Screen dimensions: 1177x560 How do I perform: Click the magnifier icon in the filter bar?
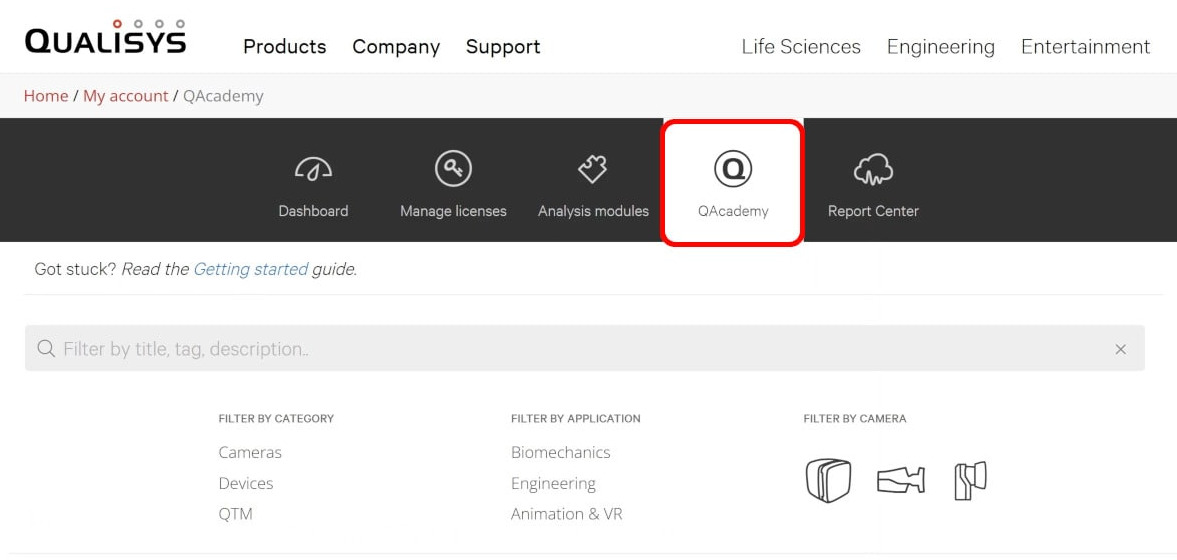click(45, 349)
